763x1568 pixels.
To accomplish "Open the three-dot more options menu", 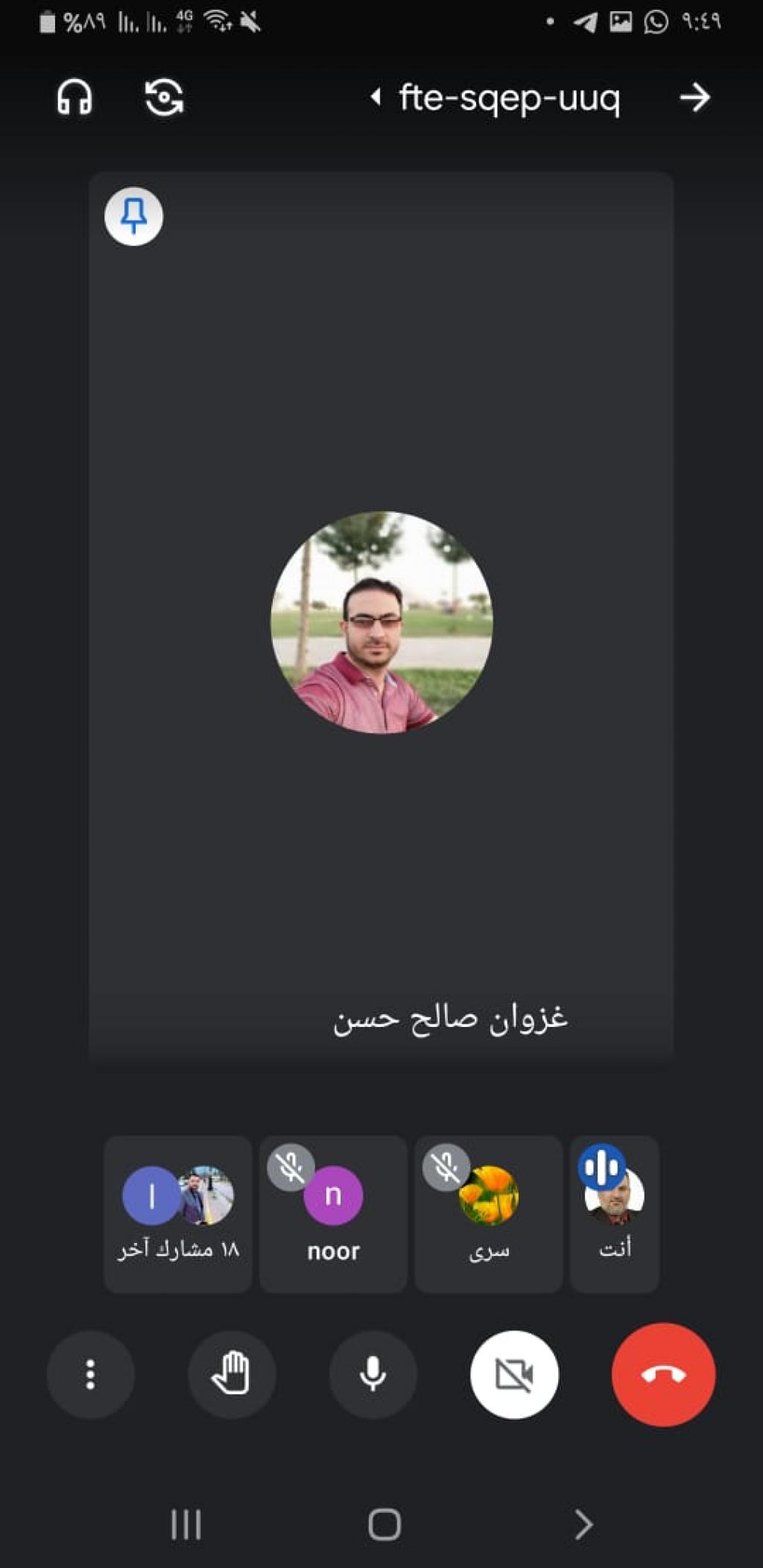I will 90,1374.
